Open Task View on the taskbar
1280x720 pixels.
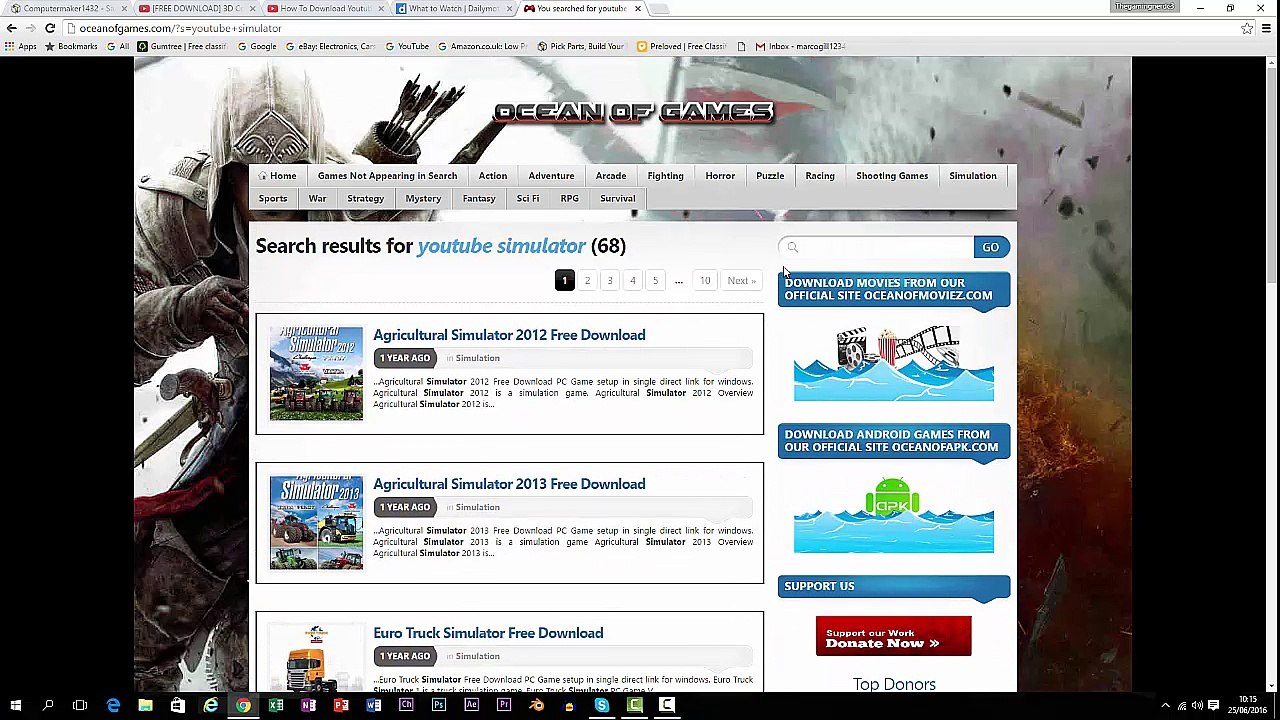[x=80, y=706]
